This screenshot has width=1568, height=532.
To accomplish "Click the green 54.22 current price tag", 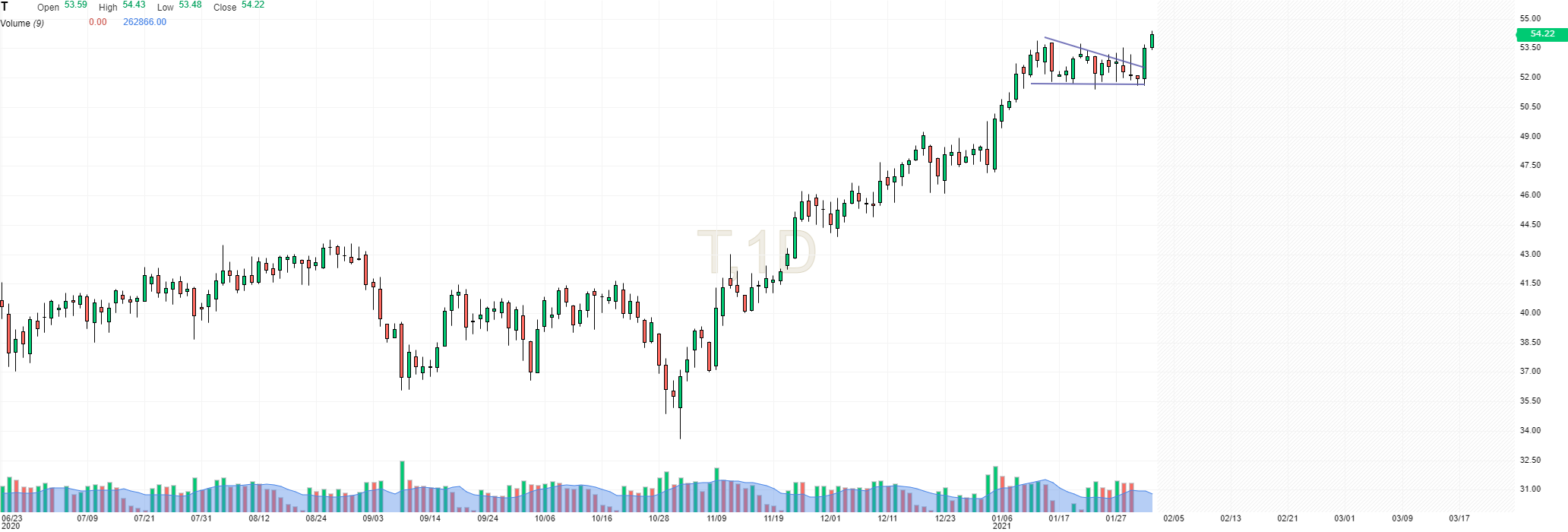I will point(1542,34).
